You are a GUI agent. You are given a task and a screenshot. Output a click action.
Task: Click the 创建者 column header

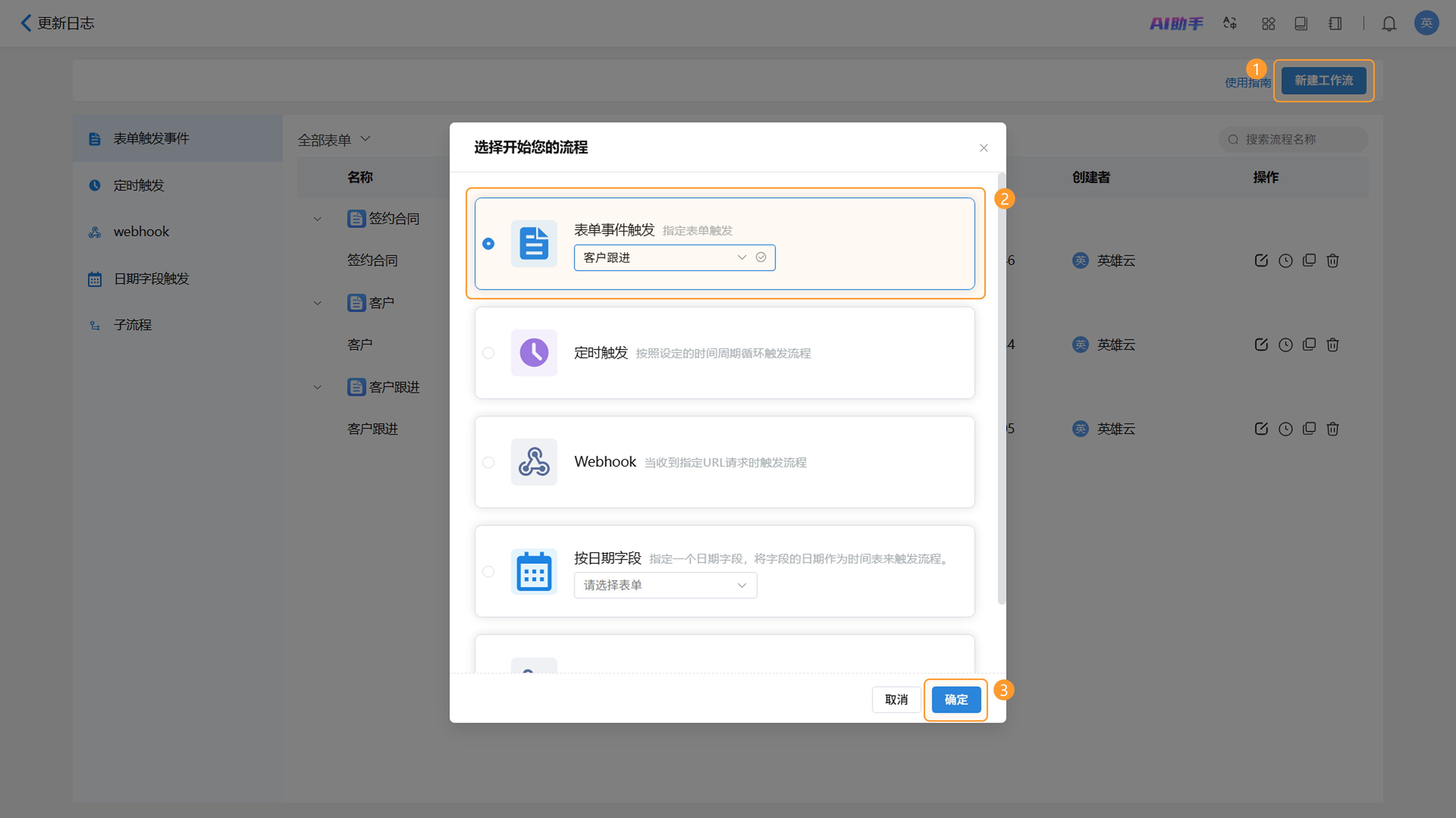click(1091, 177)
